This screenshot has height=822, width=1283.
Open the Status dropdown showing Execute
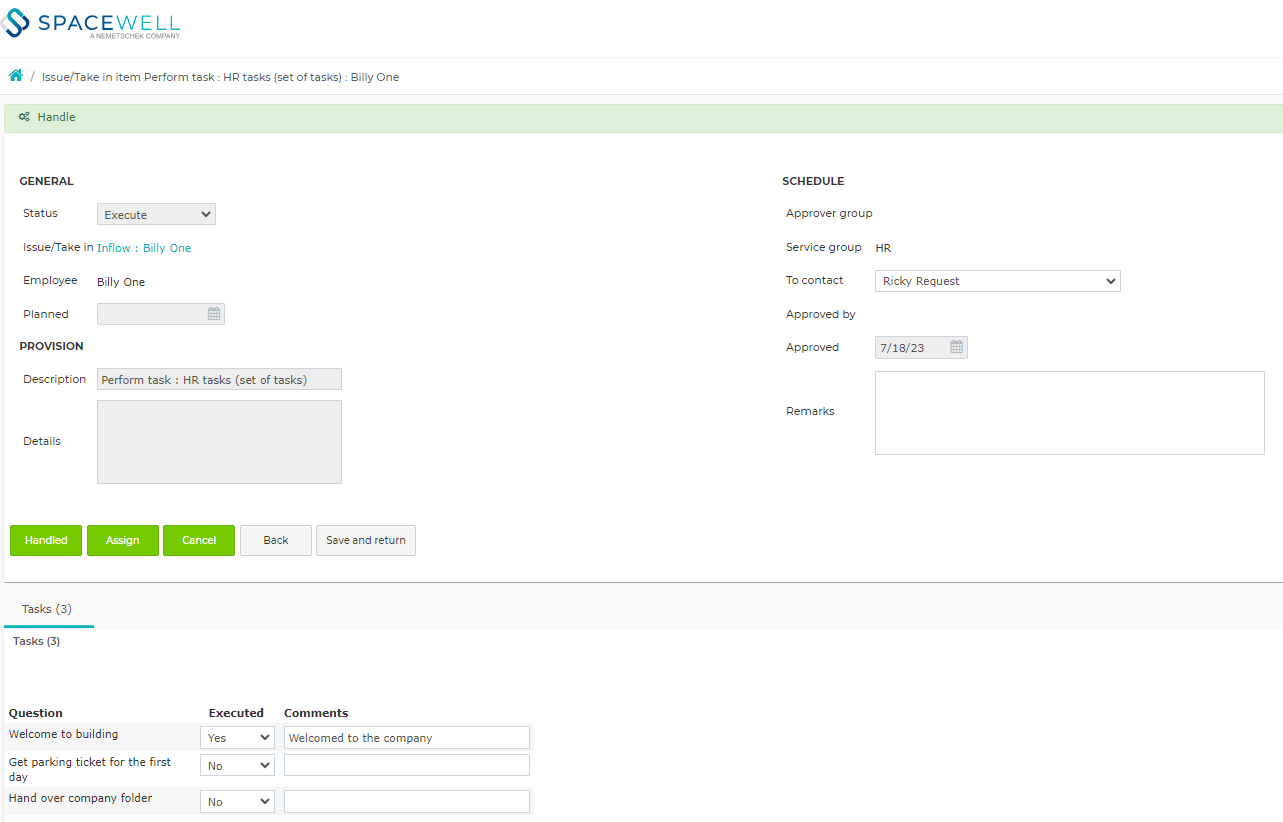point(156,214)
